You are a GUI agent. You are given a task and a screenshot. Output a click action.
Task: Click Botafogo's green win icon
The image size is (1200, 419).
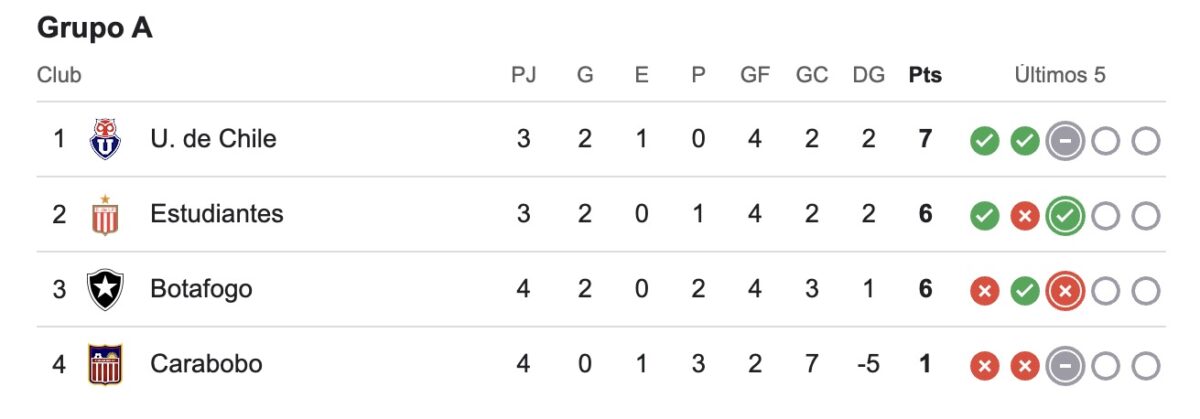coord(1024,291)
